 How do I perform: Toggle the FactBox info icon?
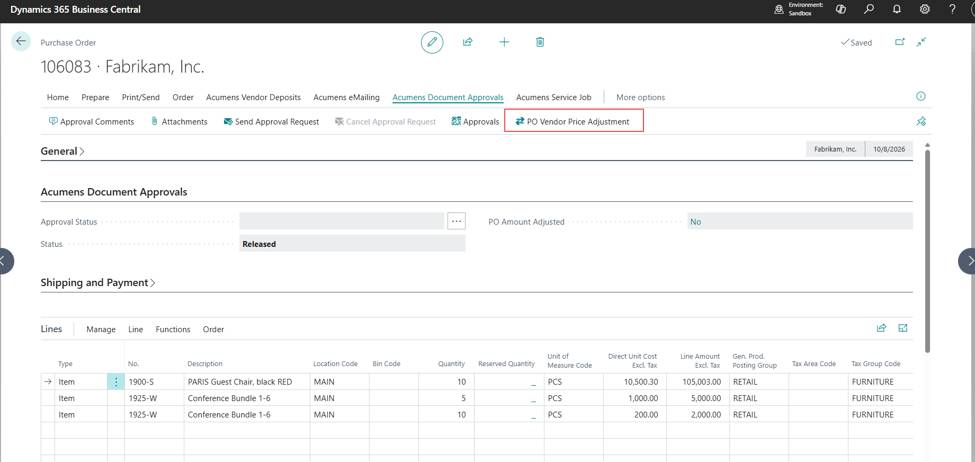click(921, 96)
